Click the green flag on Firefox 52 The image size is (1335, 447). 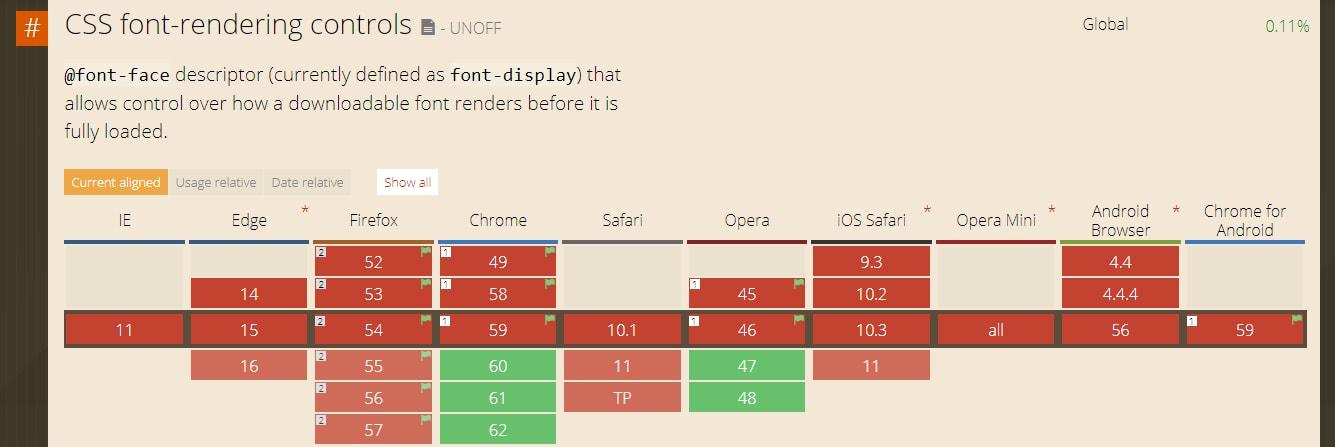pyautogui.click(x=425, y=253)
